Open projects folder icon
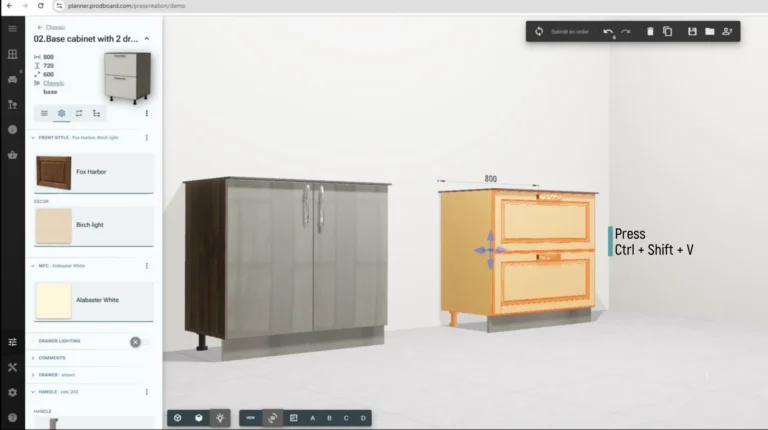This screenshot has width=768, height=430. click(x=709, y=32)
